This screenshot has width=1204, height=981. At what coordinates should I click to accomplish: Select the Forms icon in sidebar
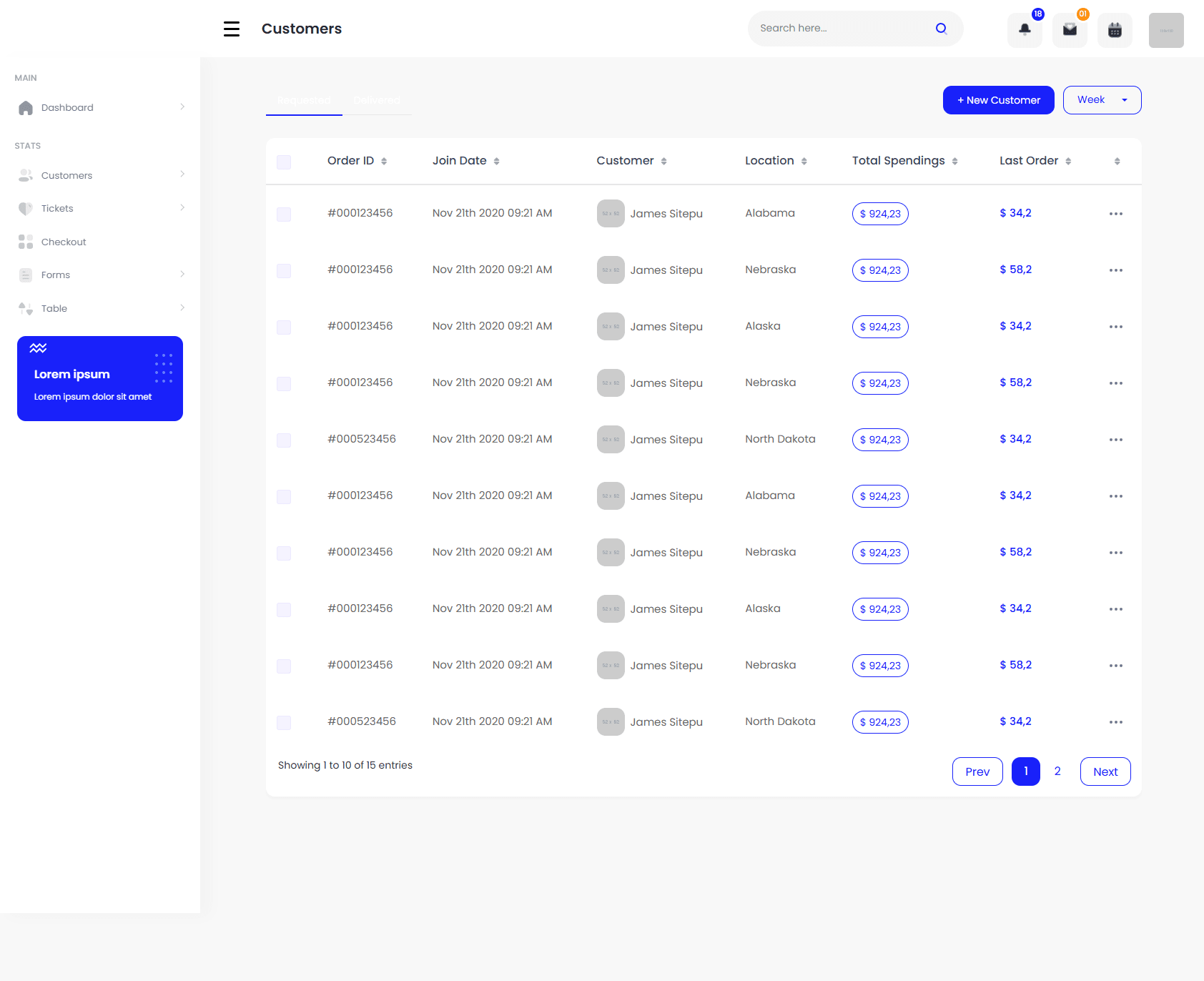tap(26, 275)
